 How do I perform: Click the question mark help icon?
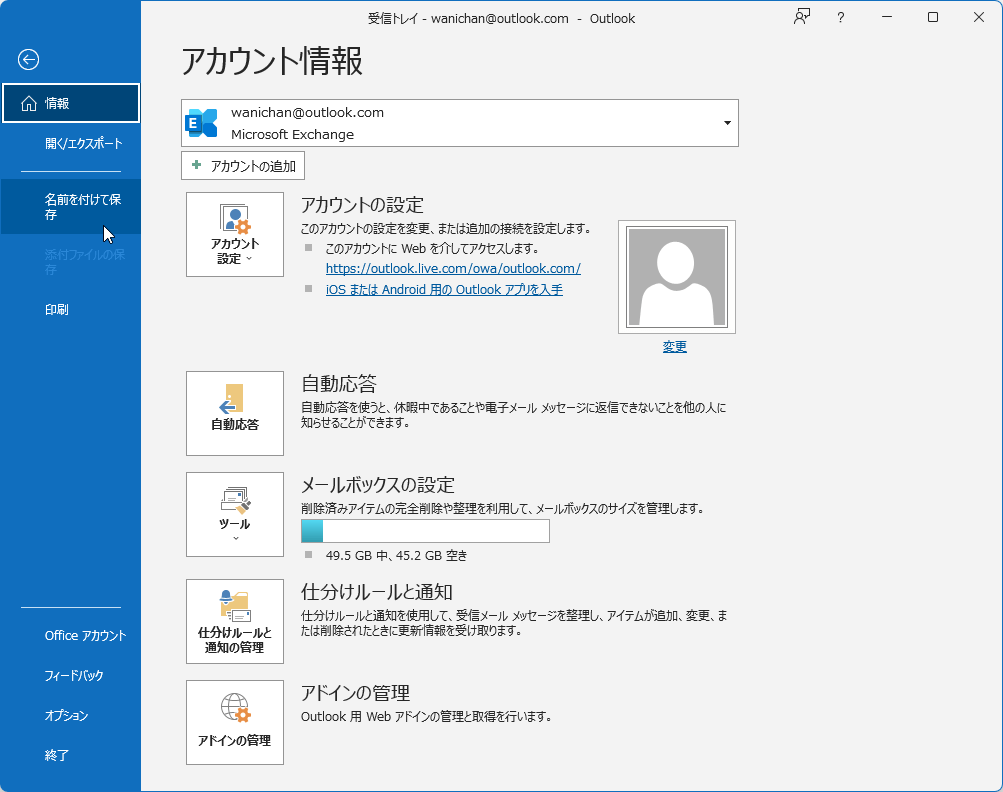pos(841,18)
